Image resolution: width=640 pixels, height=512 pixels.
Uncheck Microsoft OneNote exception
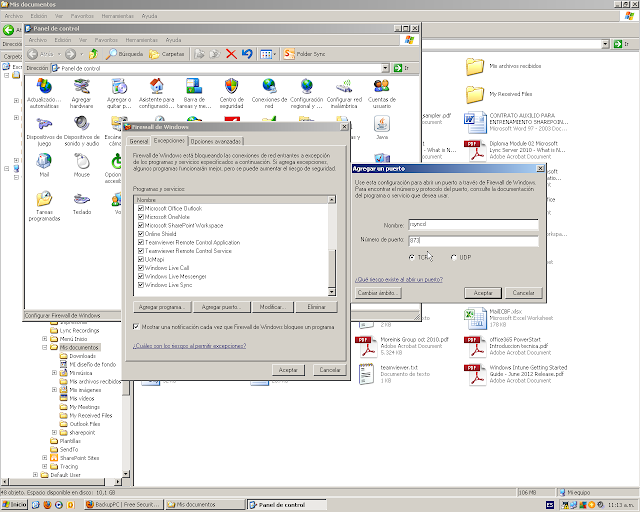point(140,217)
